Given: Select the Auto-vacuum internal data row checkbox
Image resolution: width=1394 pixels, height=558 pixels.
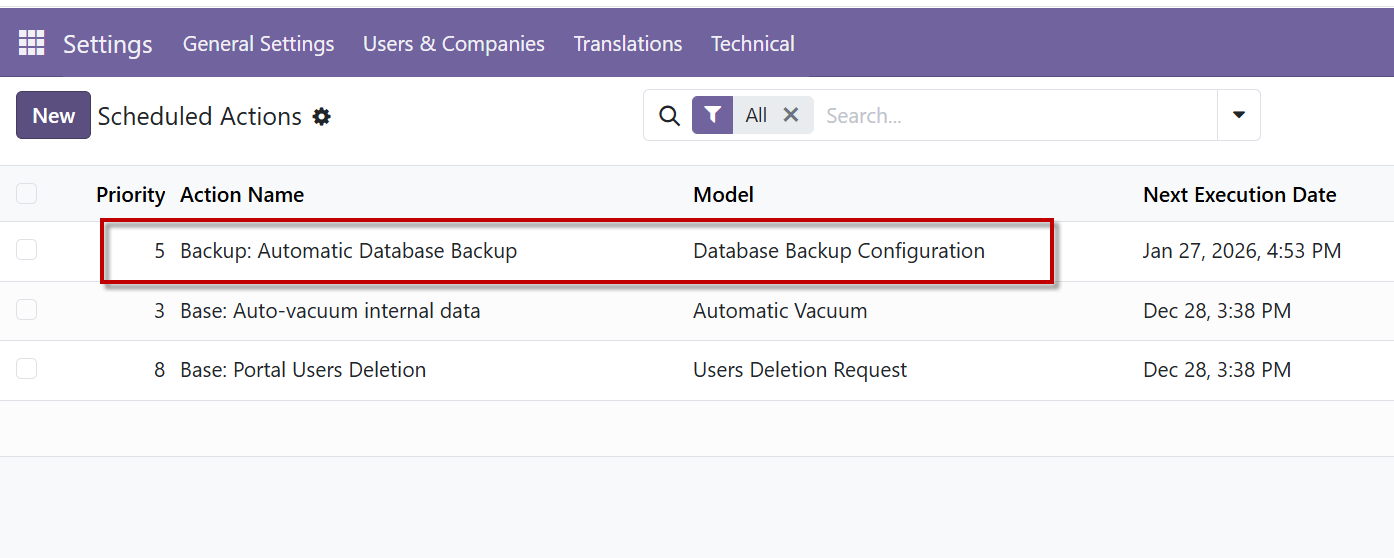Looking at the screenshot, I should point(27,310).
